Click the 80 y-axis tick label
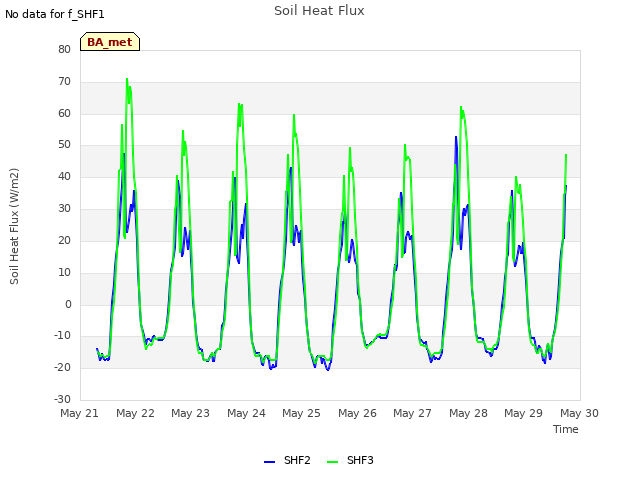This screenshot has height=480, width=640. click(x=64, y=49)
